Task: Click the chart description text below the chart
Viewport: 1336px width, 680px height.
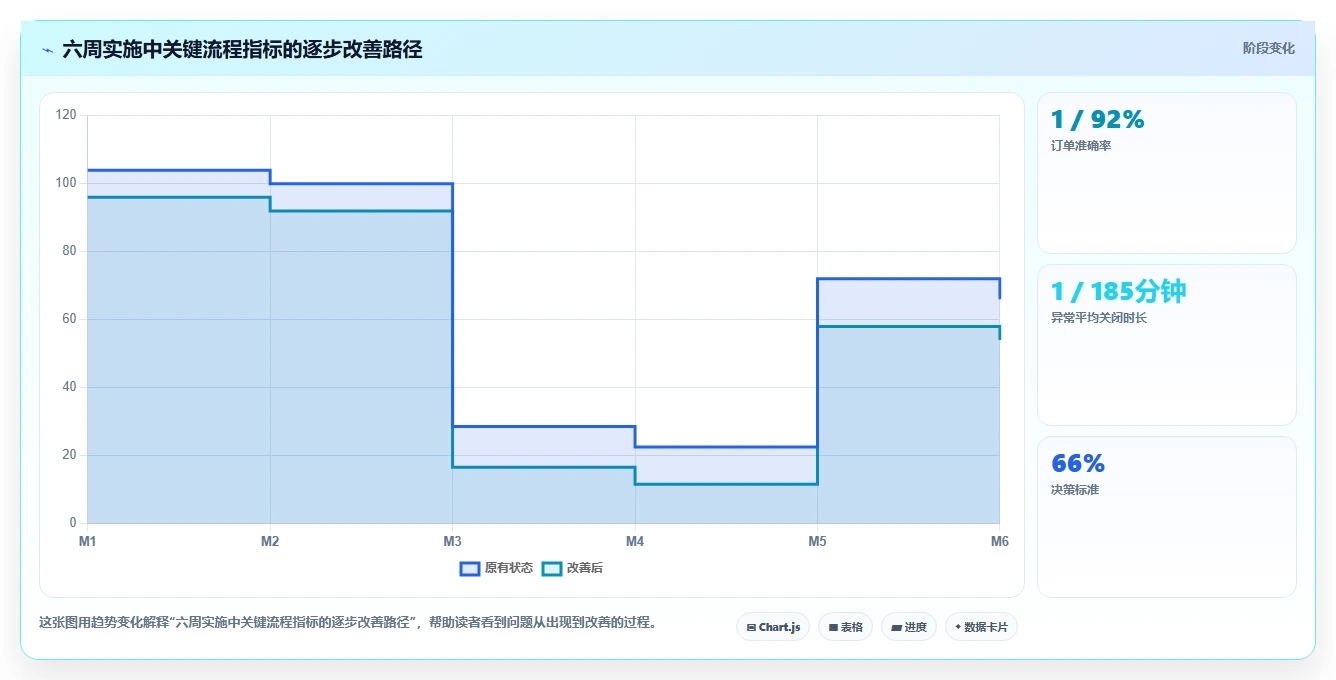Action: 349,622
